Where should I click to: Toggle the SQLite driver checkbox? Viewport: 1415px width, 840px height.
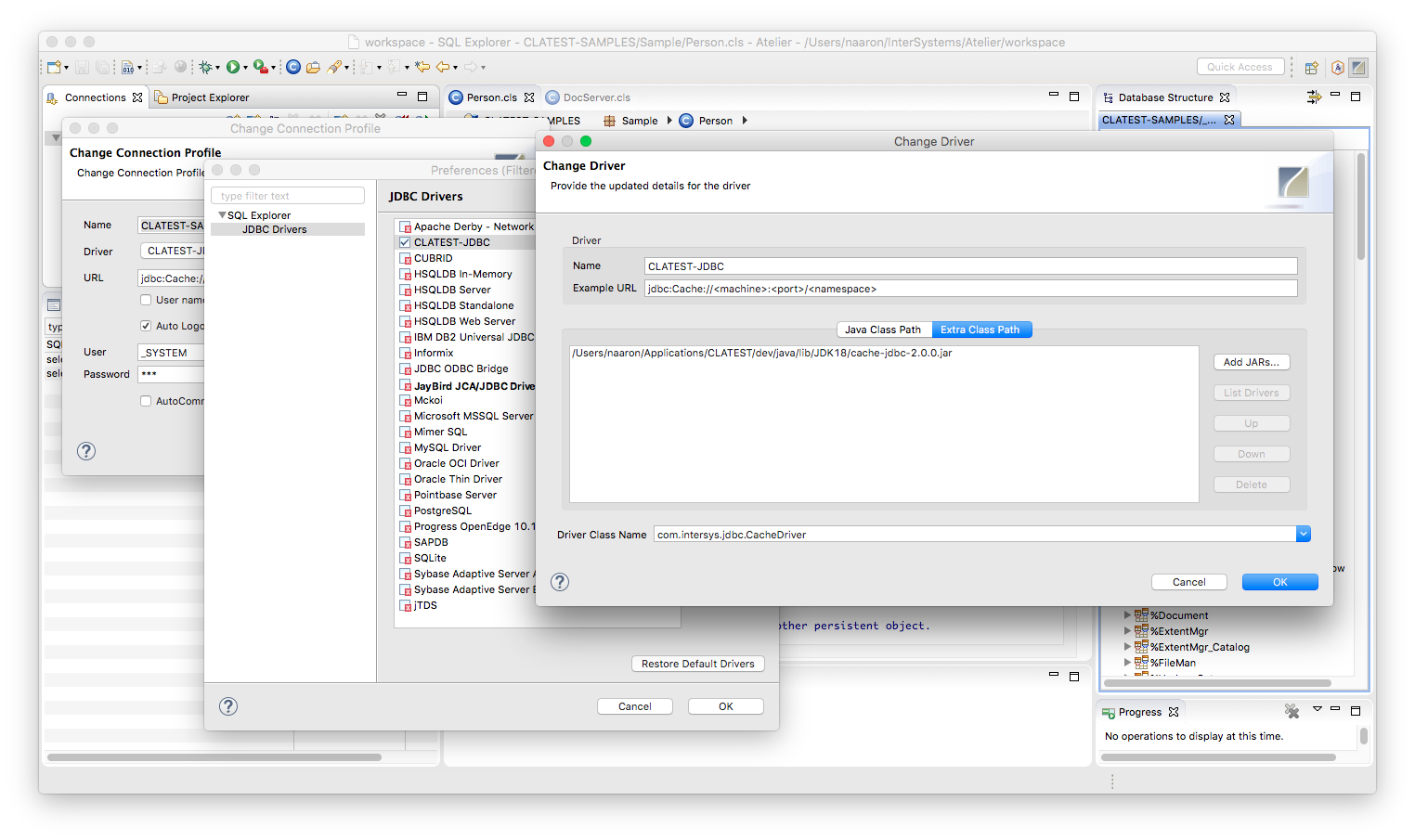tap(405, 558)
